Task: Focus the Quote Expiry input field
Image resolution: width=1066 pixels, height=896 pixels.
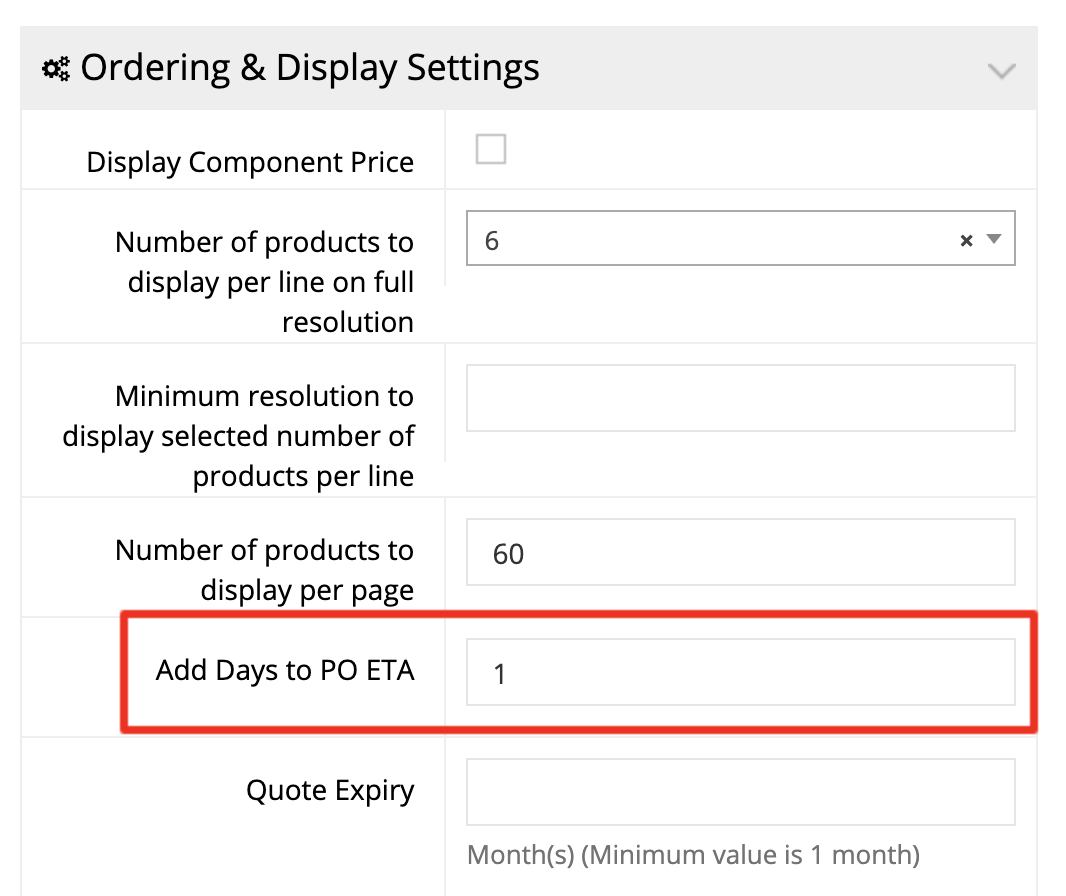Action: [740, 791]
